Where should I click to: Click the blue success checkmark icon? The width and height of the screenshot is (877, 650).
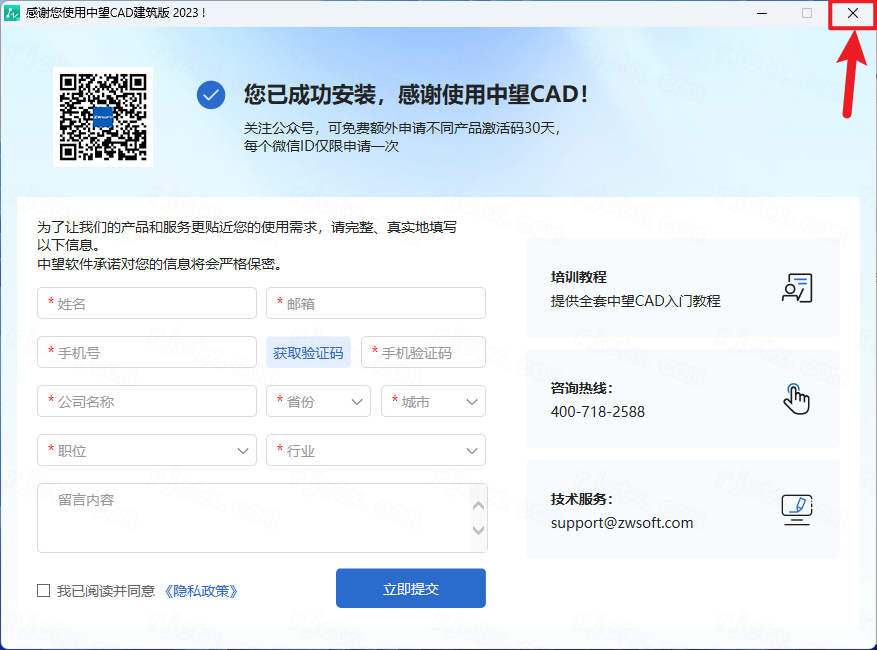(211, 95)
